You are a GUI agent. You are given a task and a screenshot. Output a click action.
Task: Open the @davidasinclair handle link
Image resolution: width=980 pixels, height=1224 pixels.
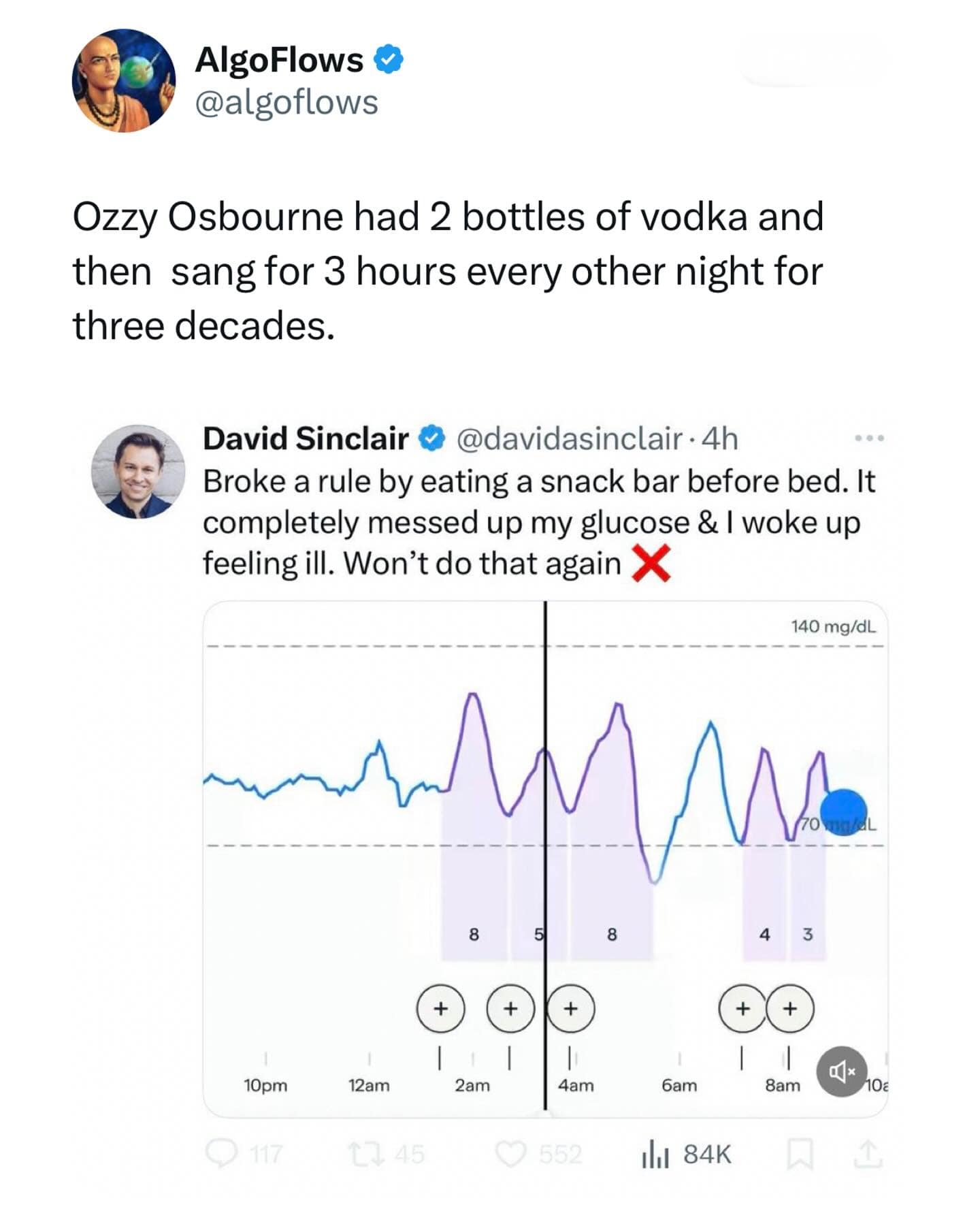569,438
